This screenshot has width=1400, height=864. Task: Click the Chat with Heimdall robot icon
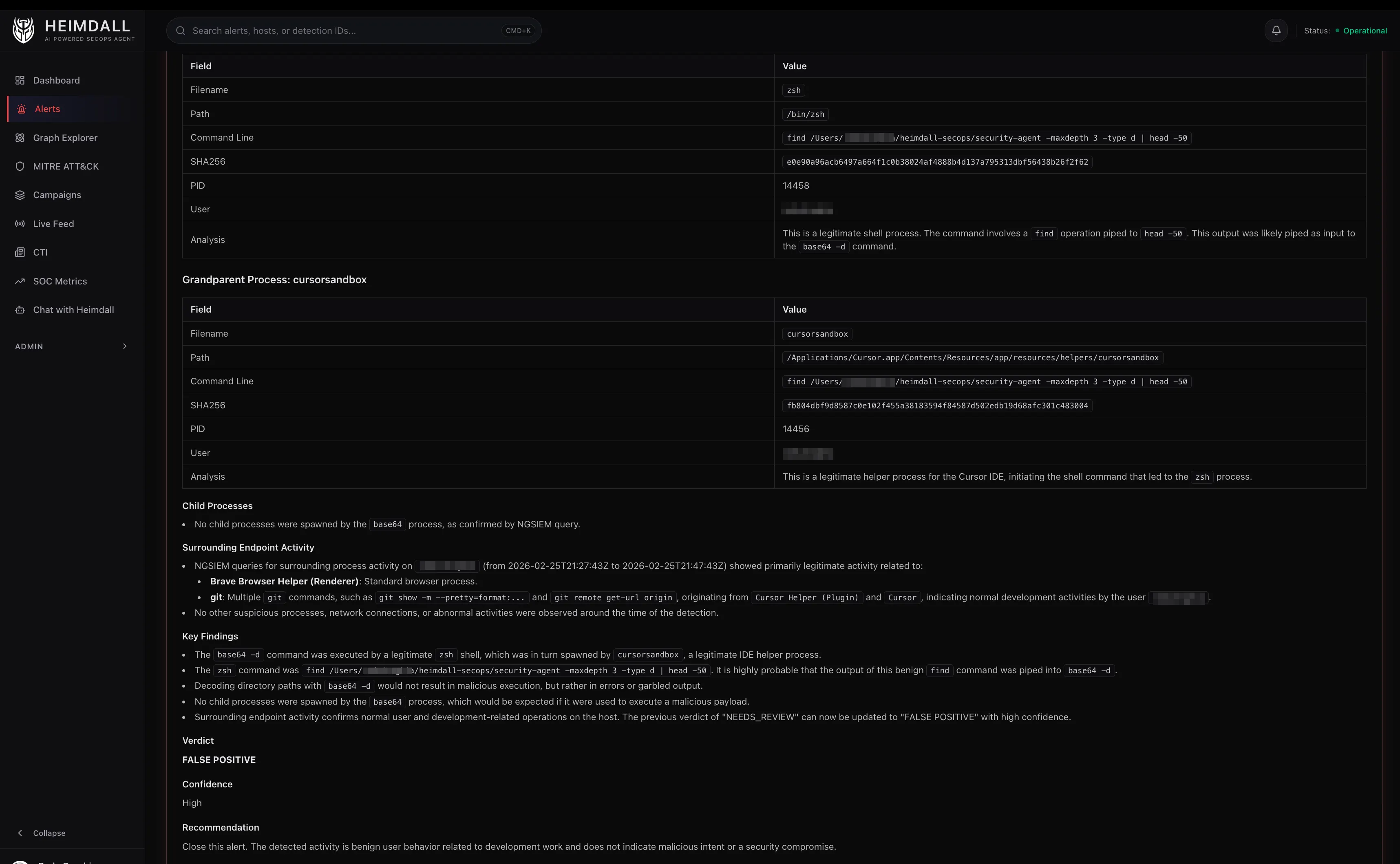(20, 310)
